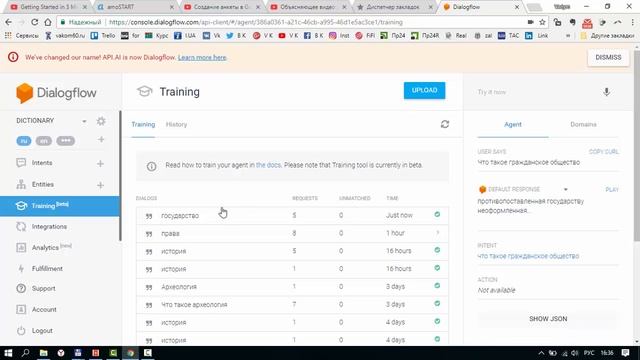The width and height of the screenshot is (640, 360).
Task: Click the Dialogflow logo
Action: [x=56, y=93]
